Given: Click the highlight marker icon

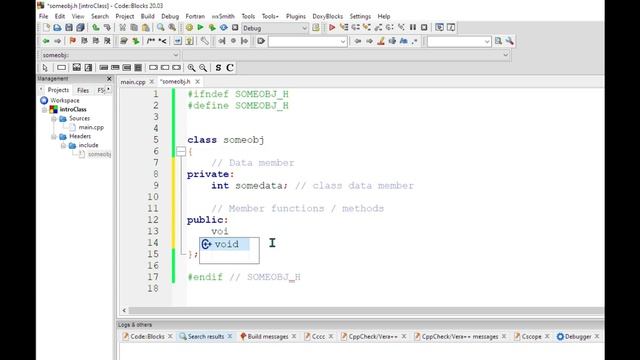Looking at the screenshot, I should [381, 41].
